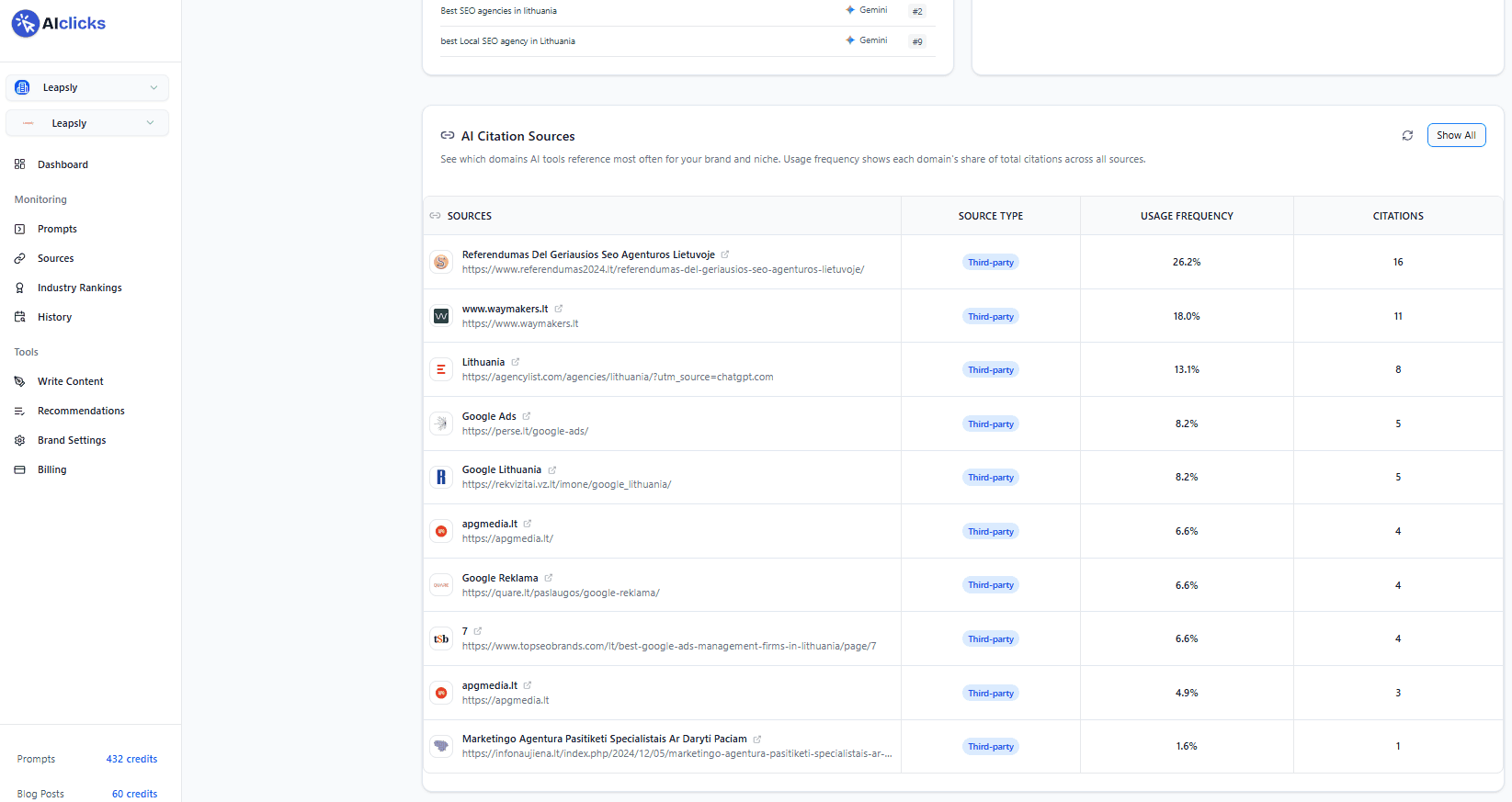
Task: Click the Prompts sidebar icon
Action: pyautogui.click(x=19, y=229)
